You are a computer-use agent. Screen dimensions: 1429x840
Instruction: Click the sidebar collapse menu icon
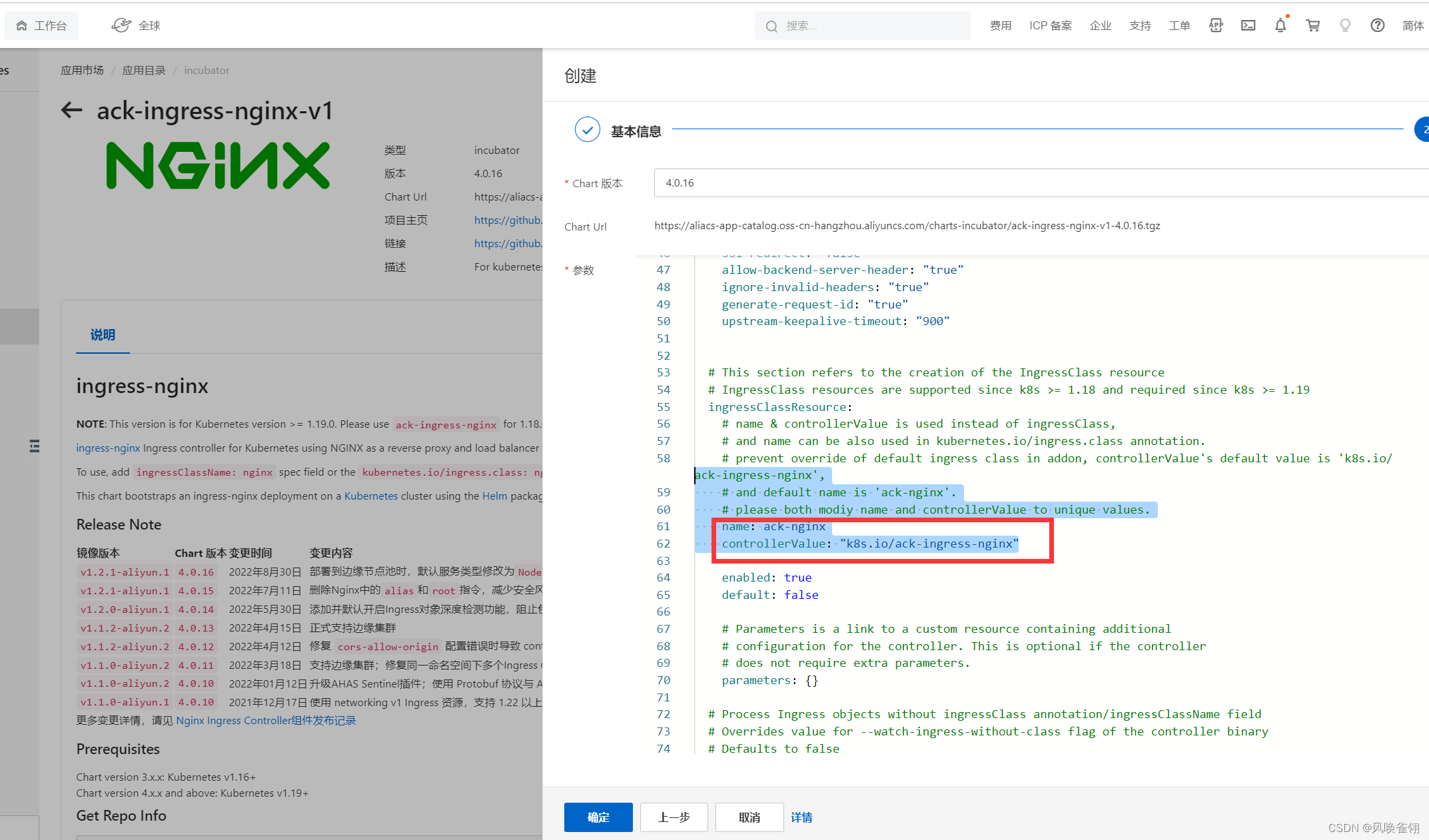point(35,446)
